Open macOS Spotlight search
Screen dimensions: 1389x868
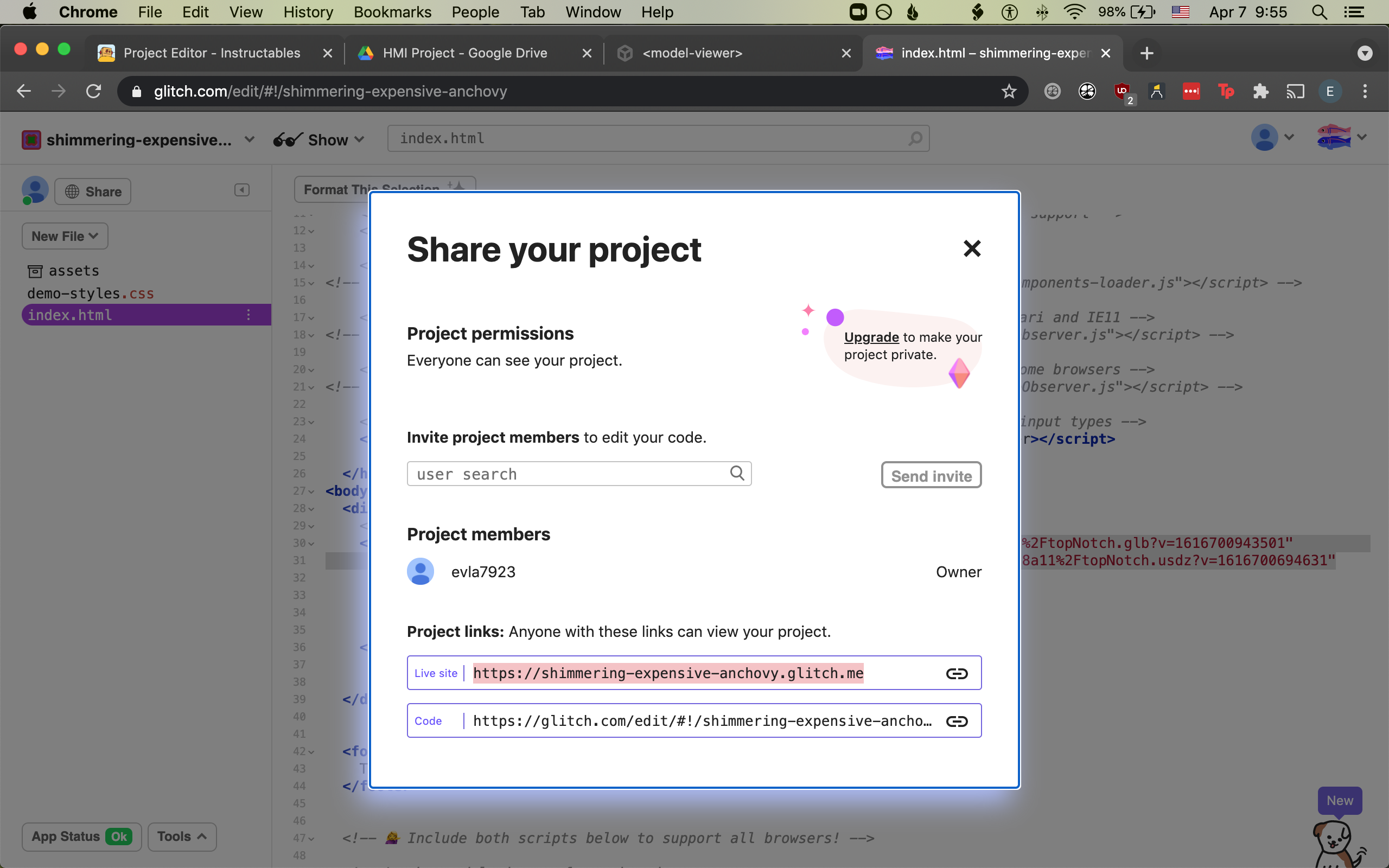(x=1319, y=12)
